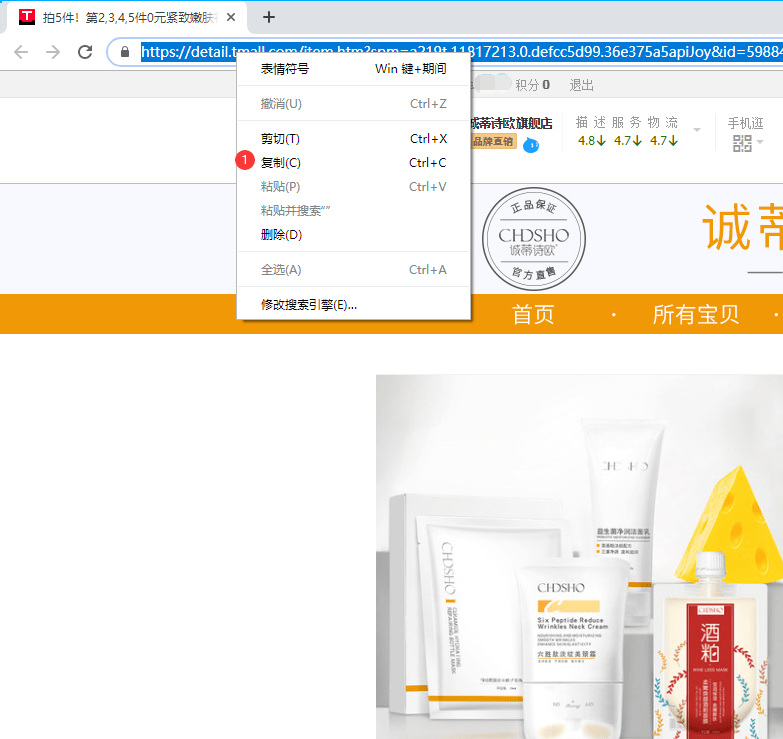Click the padlock site security icon

coord(125,52)
